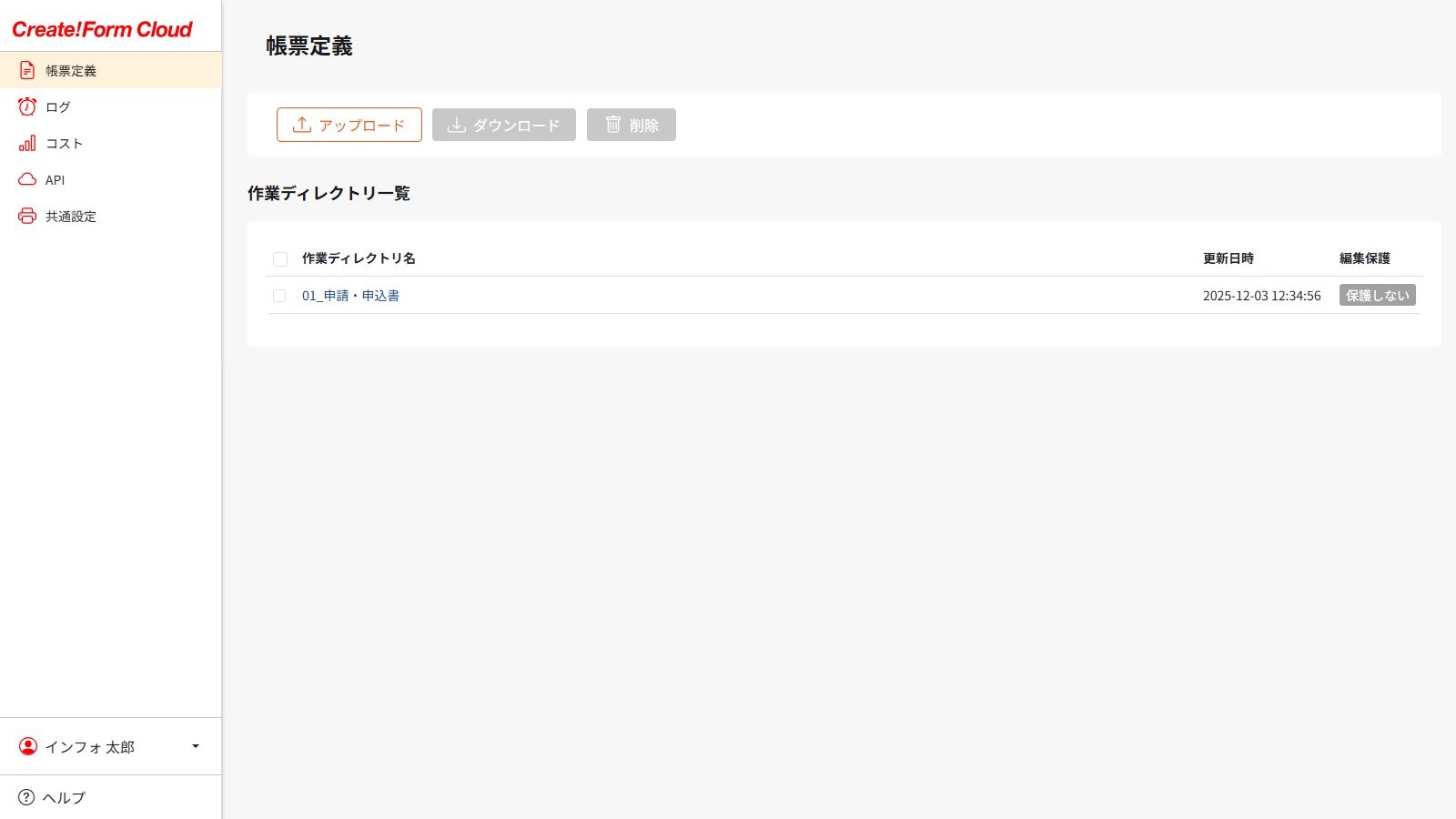Click the コスト bar chart icon

pyautogui.click(x=27, y=143)
